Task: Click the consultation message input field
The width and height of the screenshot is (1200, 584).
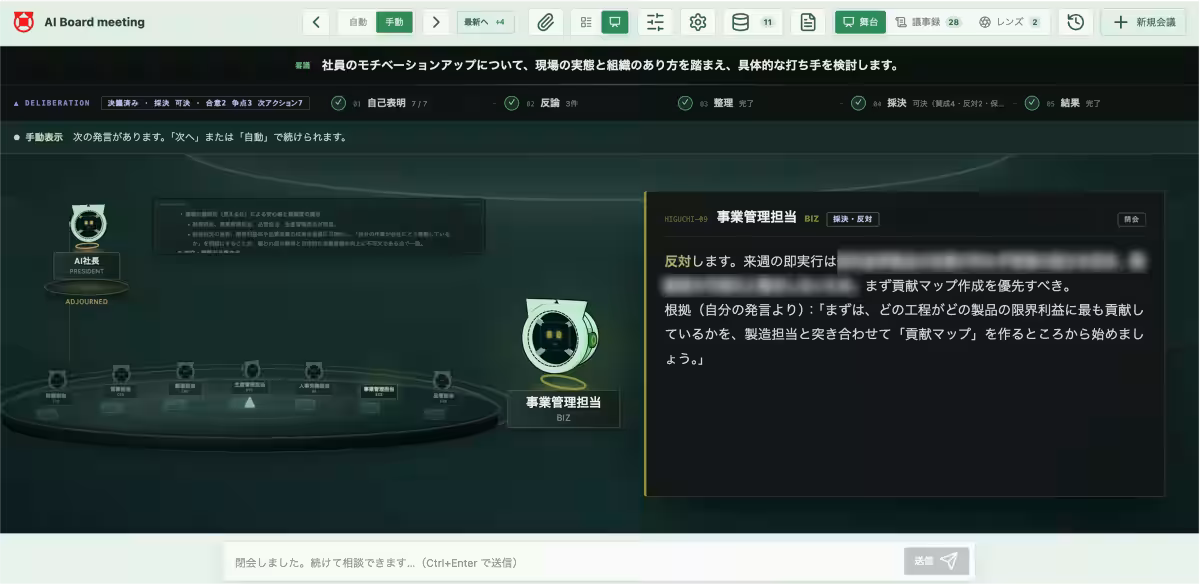Action: coord(565,562)
